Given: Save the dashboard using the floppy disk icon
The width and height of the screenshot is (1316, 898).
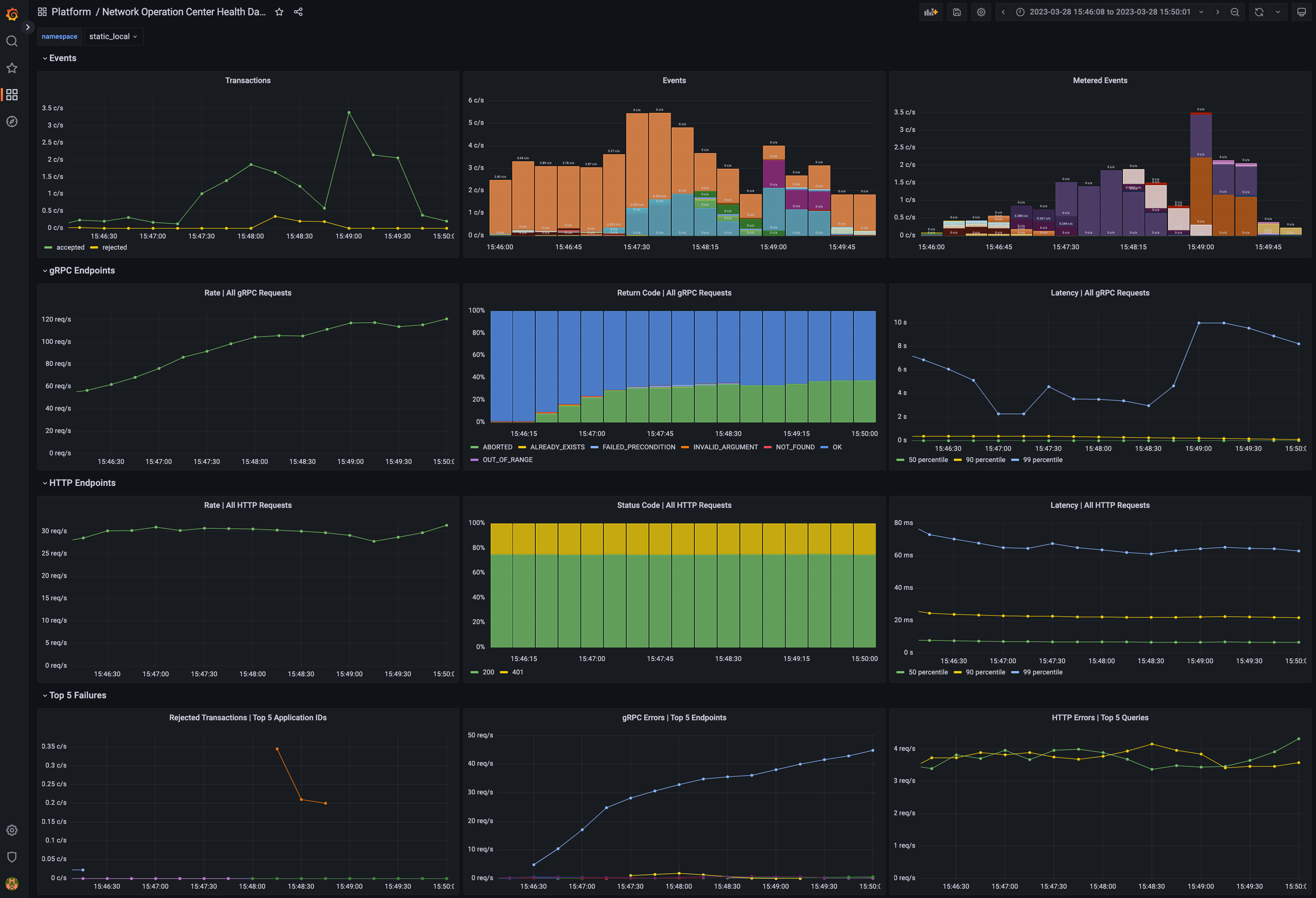Looking at the screenshot, I should 956,11.
